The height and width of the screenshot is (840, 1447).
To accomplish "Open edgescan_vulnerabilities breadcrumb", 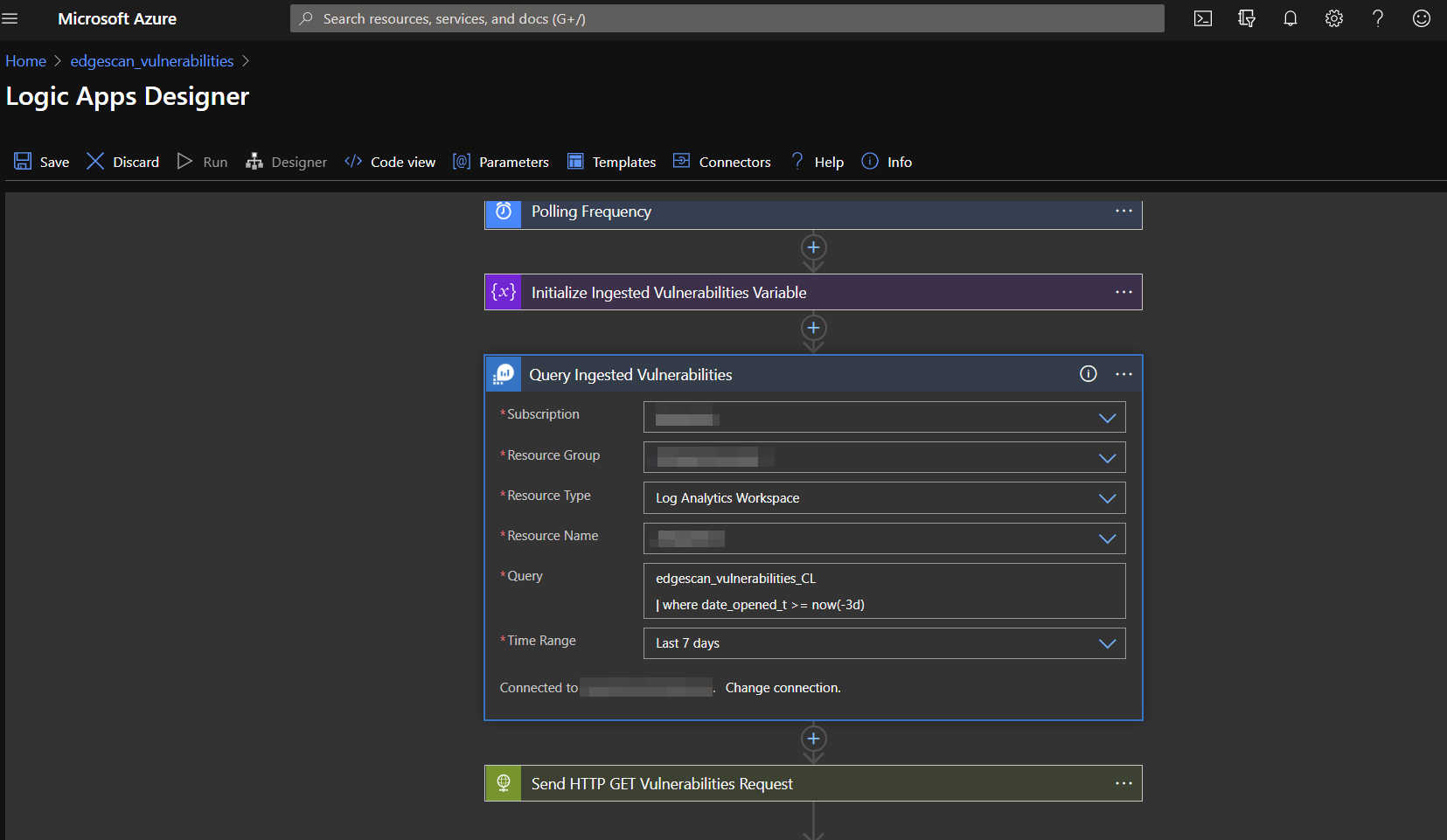I will point(152,61).
